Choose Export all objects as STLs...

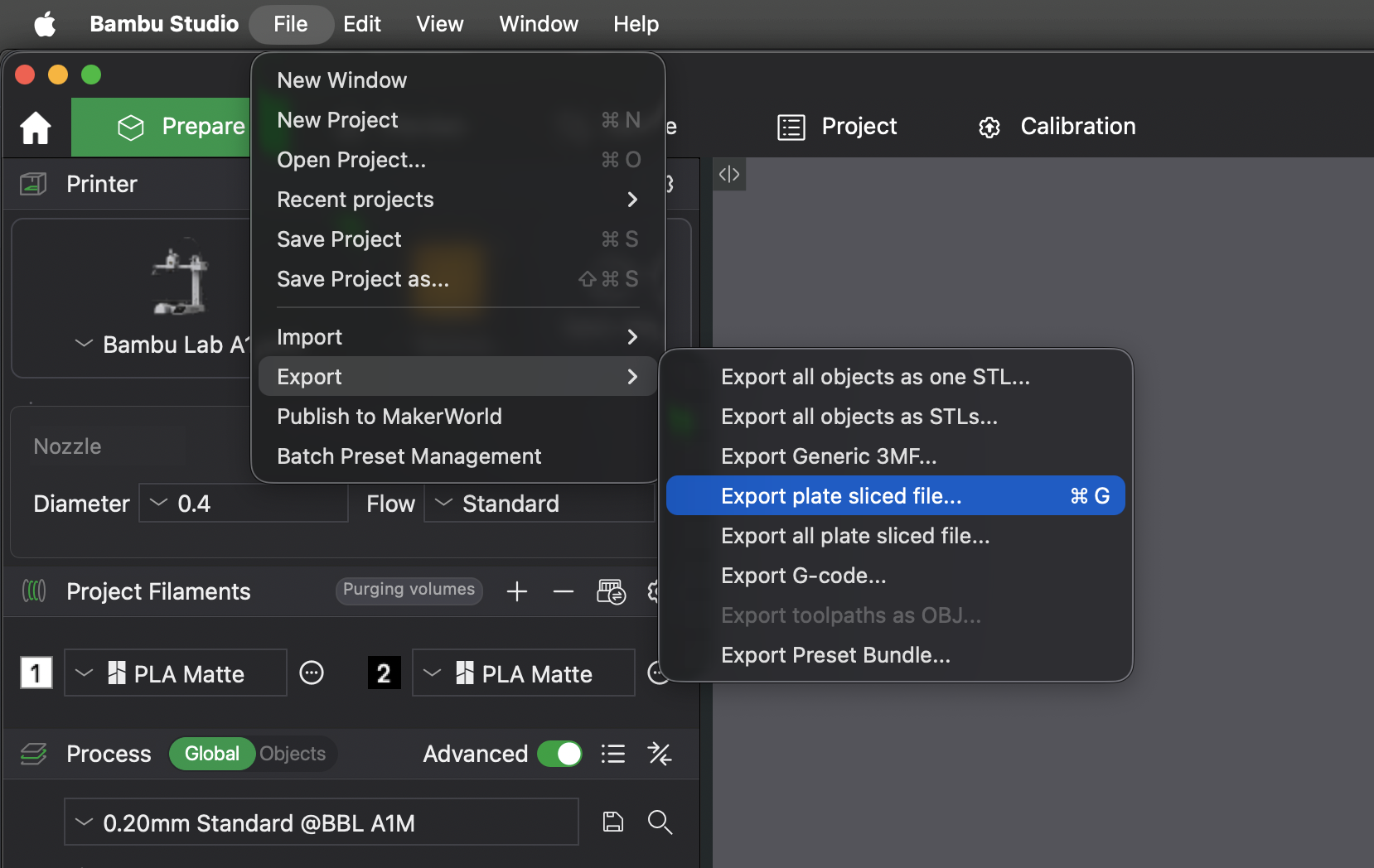896,417
